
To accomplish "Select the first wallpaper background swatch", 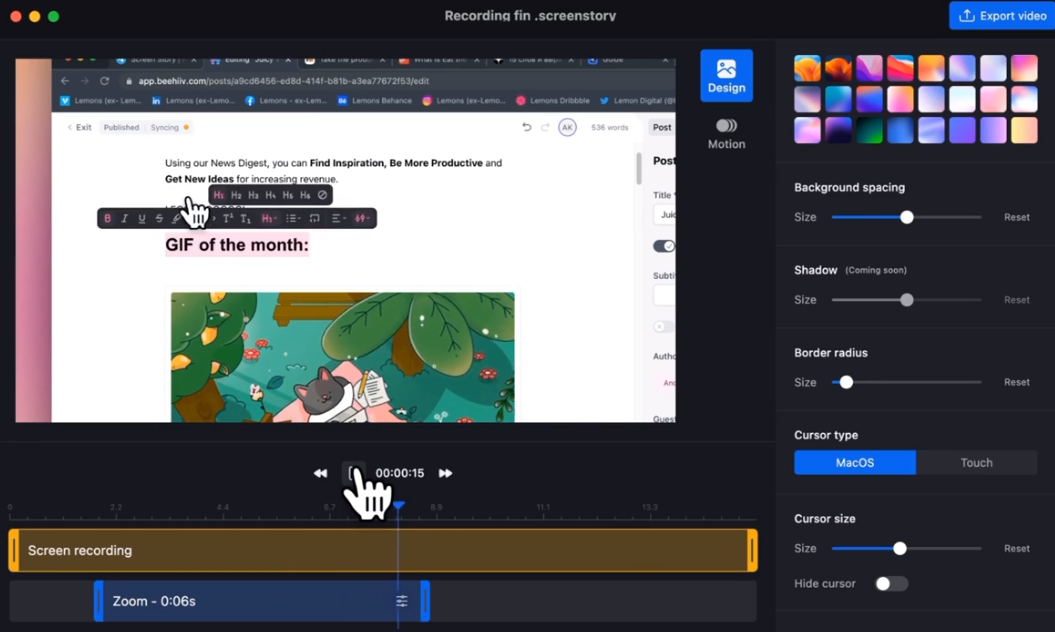I will 807,68.
